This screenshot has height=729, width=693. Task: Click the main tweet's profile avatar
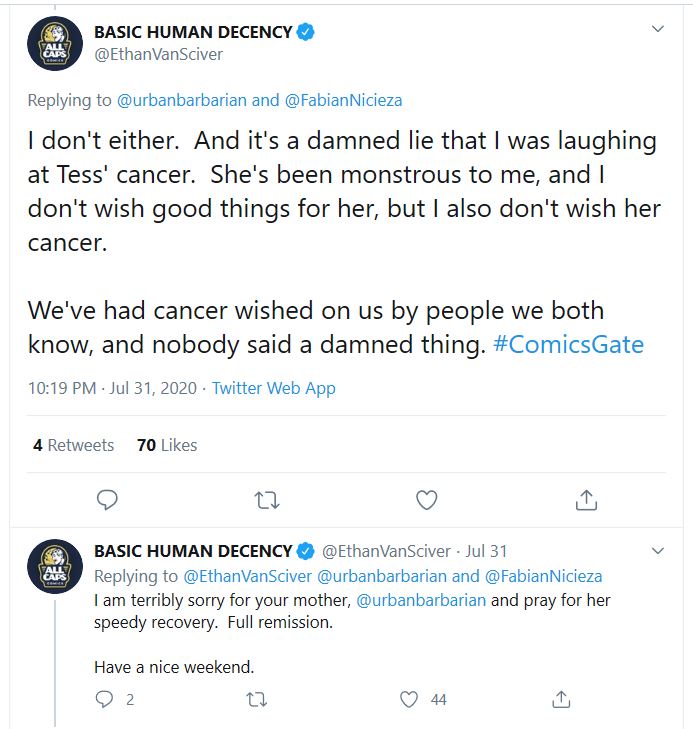click(x=54, y=43)
